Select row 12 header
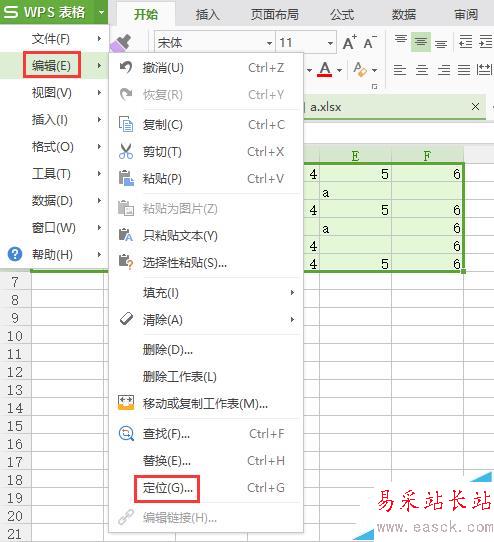The height and width of the screenshot is (542, 494). point(15,372)
